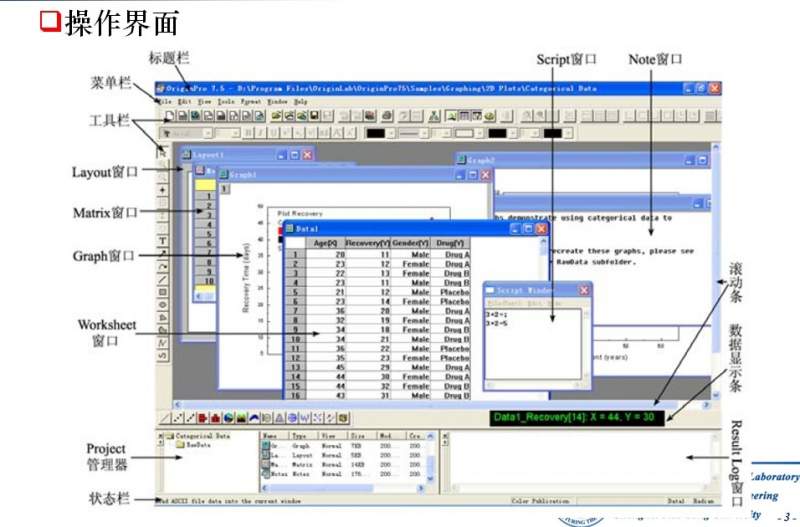Open the fill pattern dropdown with white box

[479, 134]
